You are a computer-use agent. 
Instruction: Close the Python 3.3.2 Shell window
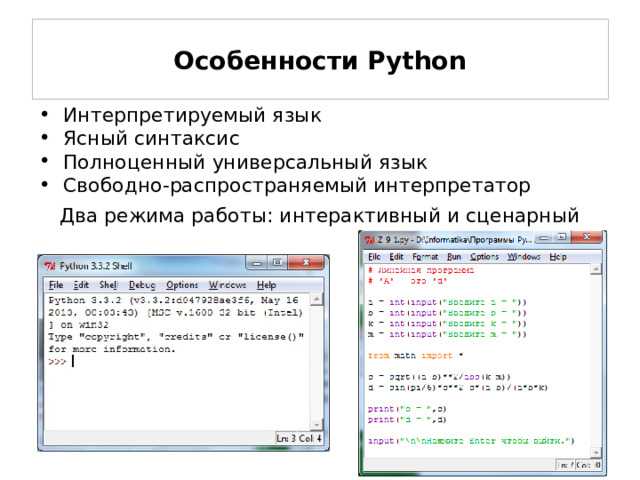tap(307, 262)
